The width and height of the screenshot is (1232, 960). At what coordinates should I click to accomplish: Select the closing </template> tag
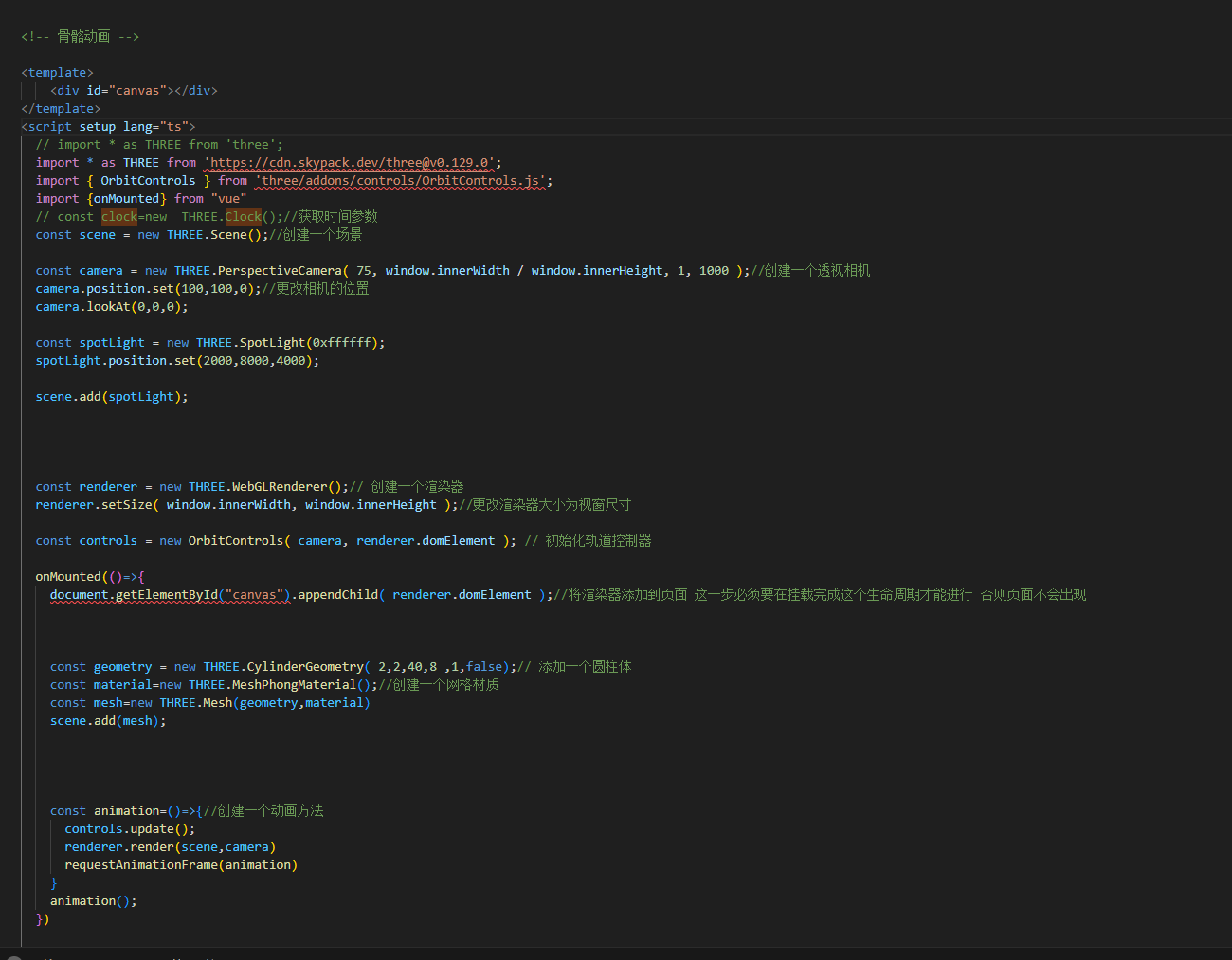click(x=61, y=109)
